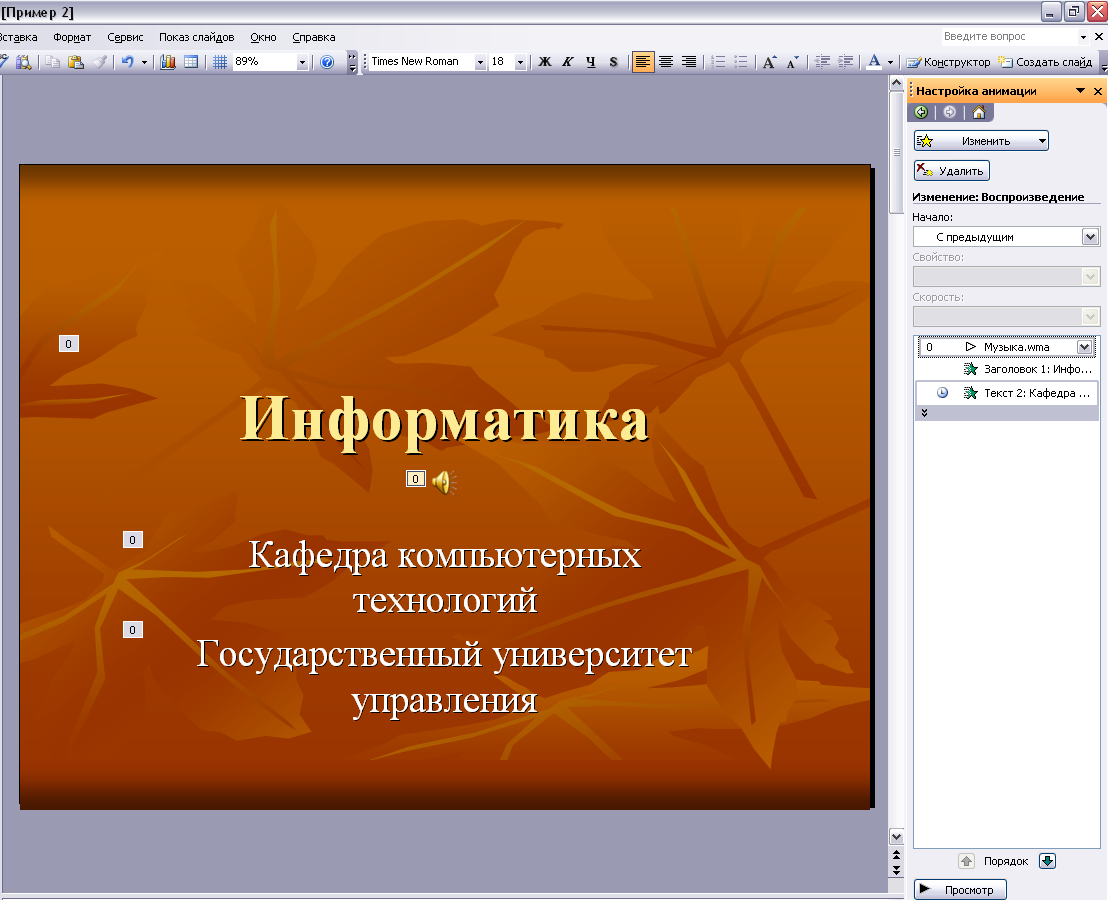Undo the last action
The image size is (1108, 900).
click(x=127, y=62)
